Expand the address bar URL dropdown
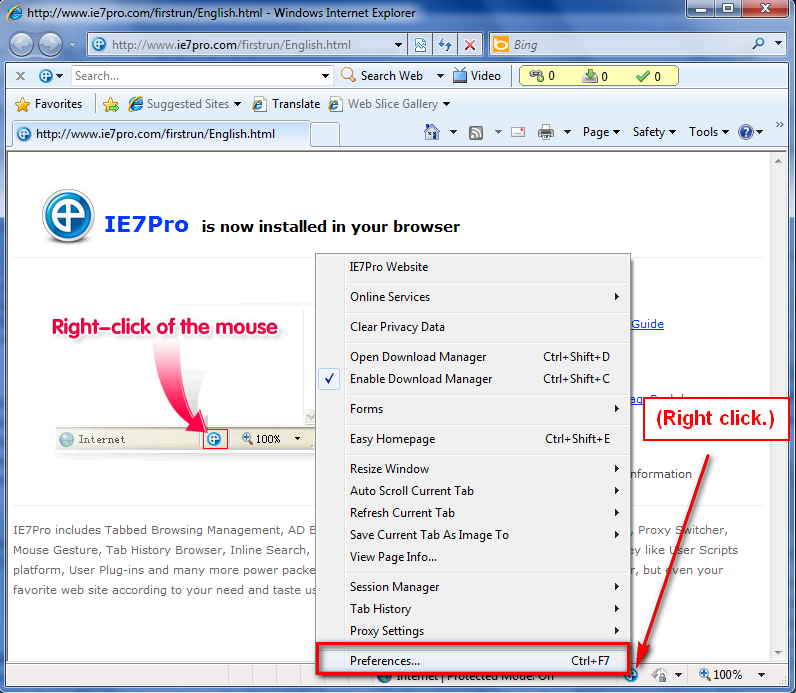Image resolution: width=796 pixels, height=693 pixels. pyautogui.click(x=399, y=45)
